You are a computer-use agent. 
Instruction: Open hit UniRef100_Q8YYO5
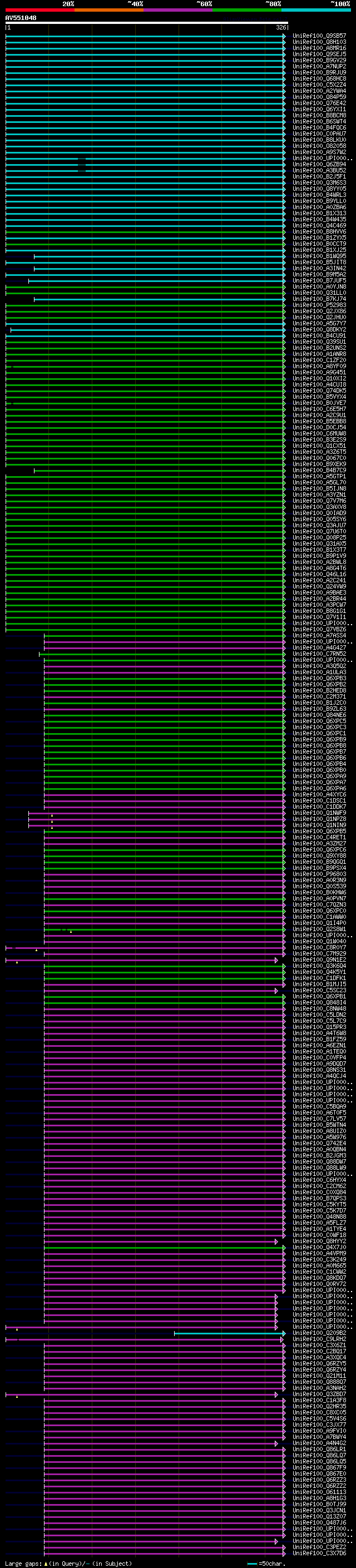click(x=319, y=189)
